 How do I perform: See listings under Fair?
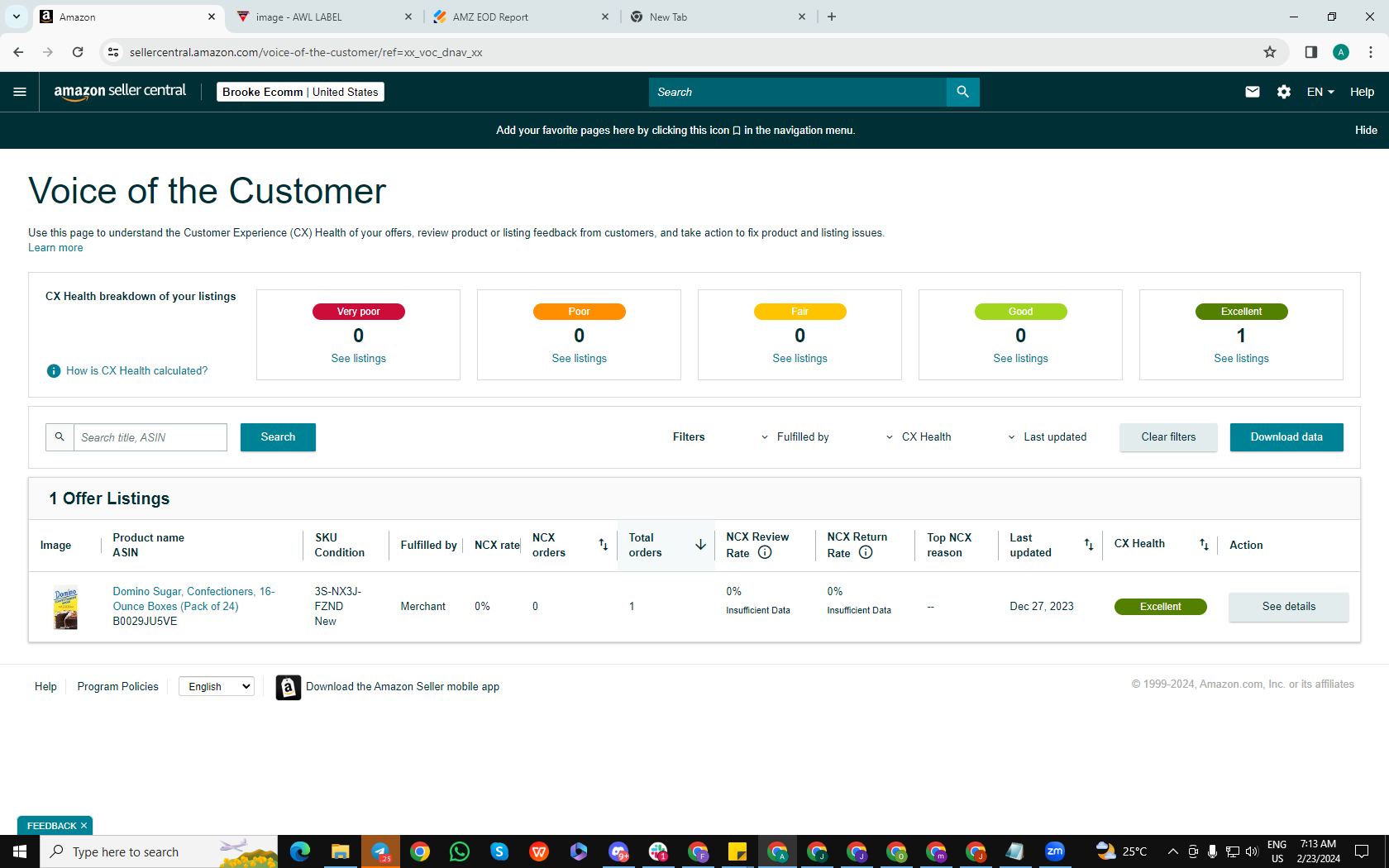(x=800, y=359)
